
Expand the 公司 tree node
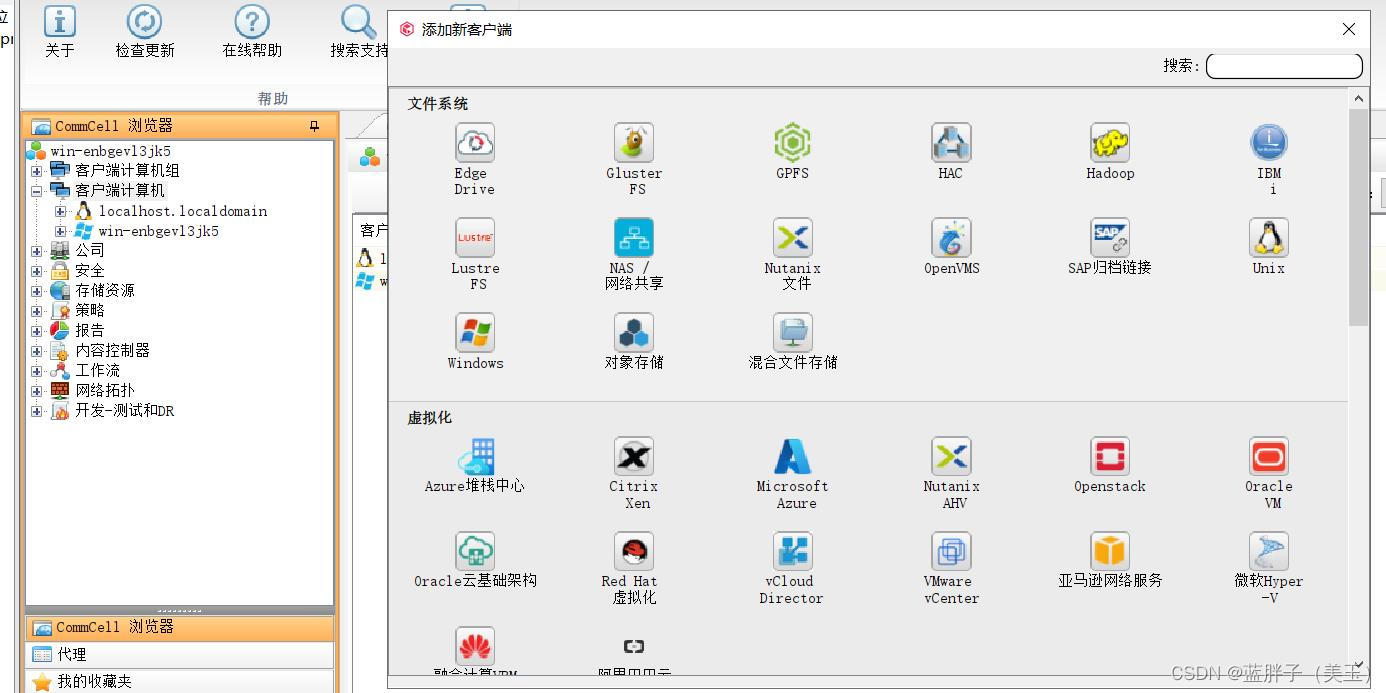click(37, 251)
